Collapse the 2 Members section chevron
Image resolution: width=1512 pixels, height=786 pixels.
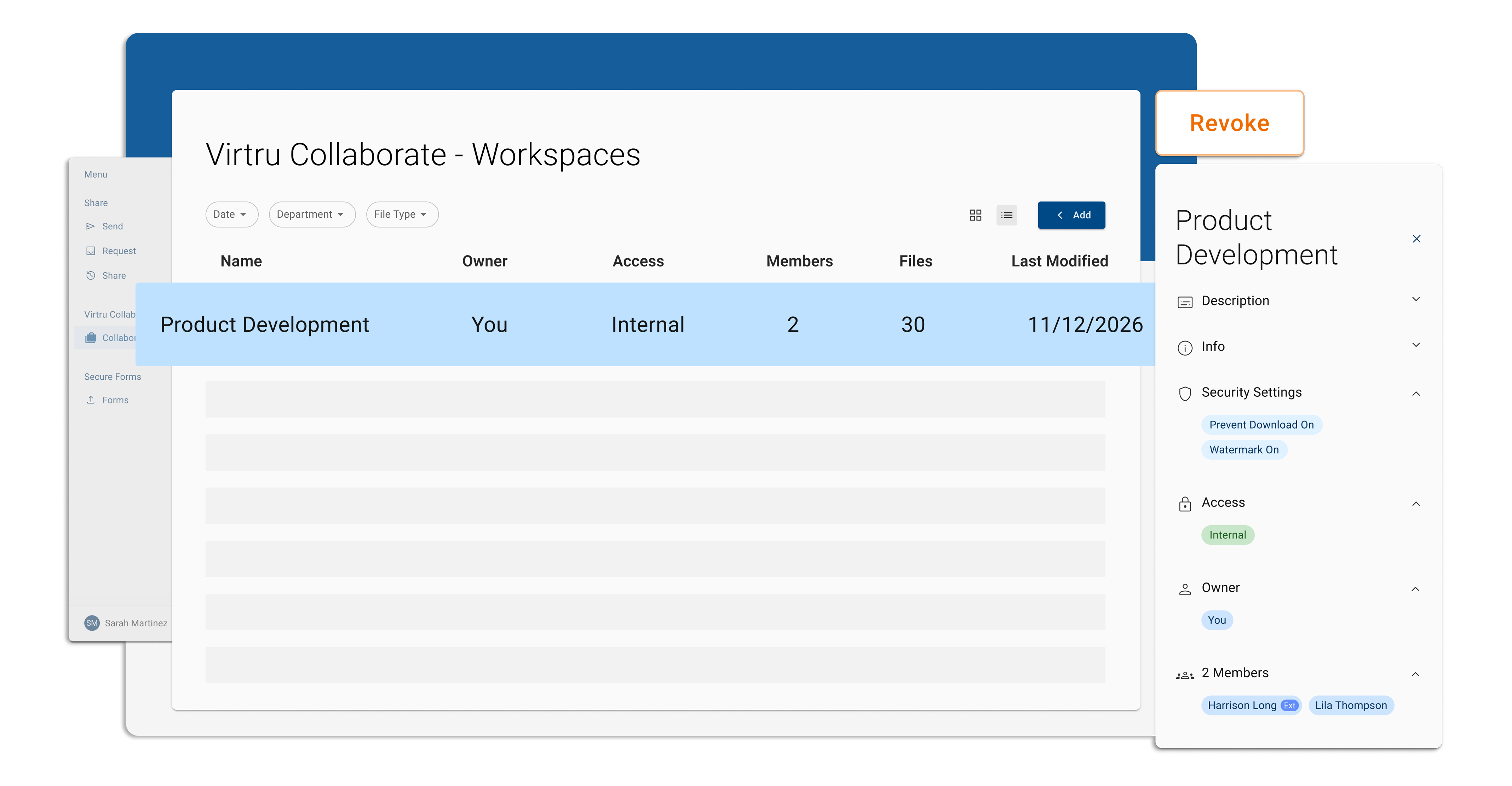(1416, 674)
